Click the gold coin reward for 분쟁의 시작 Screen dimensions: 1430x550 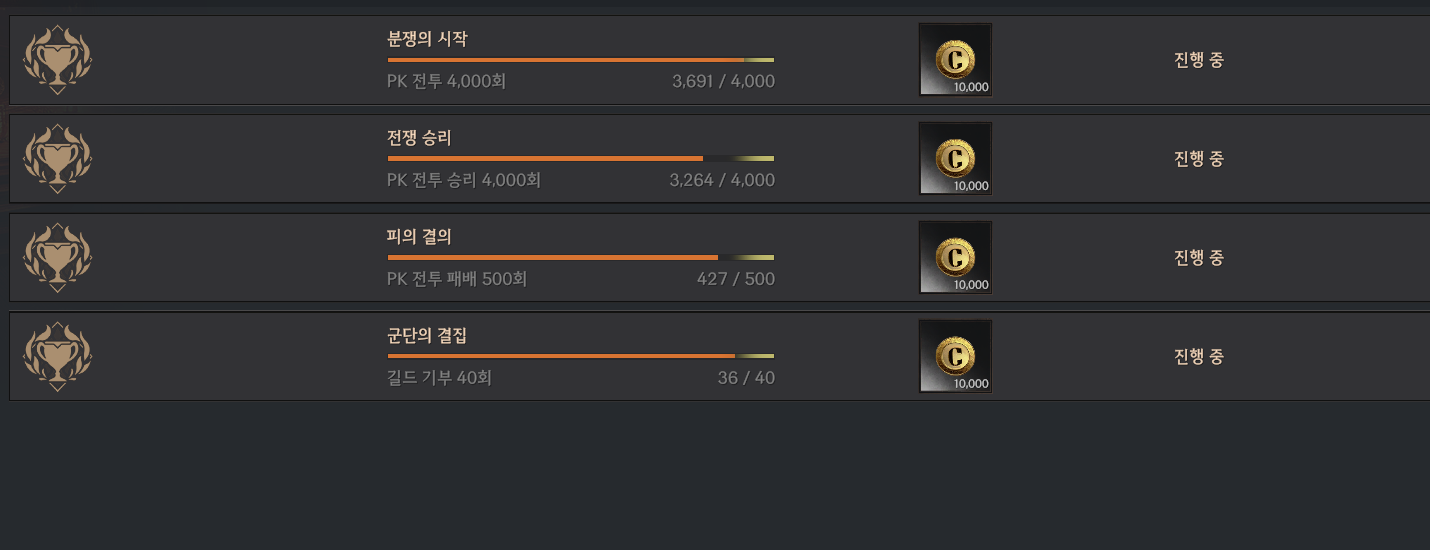(x=955, y=60)
